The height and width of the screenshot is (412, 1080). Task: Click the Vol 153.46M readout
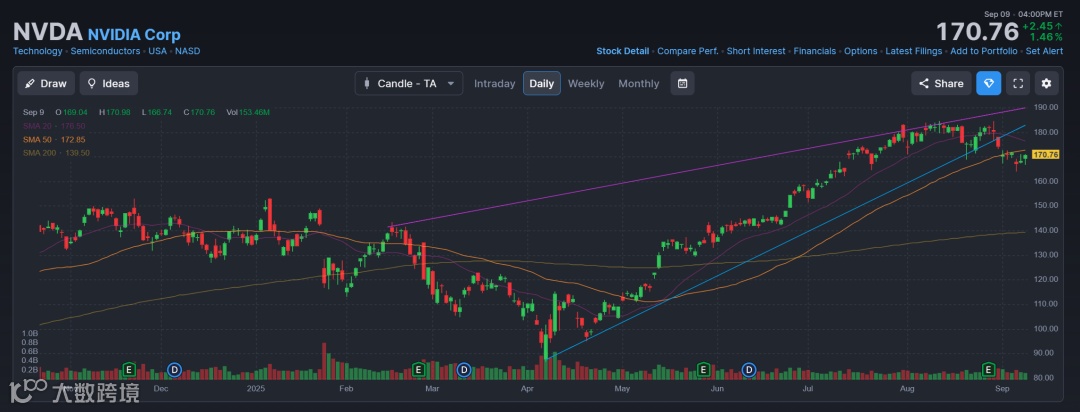(x=248, y=112)
